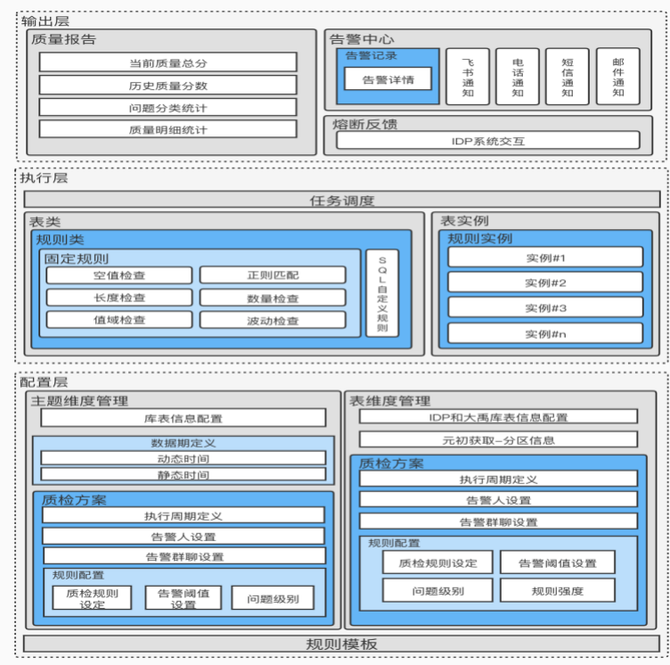The height and width of the screenshot is (665, 670).
Task: Select the 实例#n box
Action: [545, 333]
